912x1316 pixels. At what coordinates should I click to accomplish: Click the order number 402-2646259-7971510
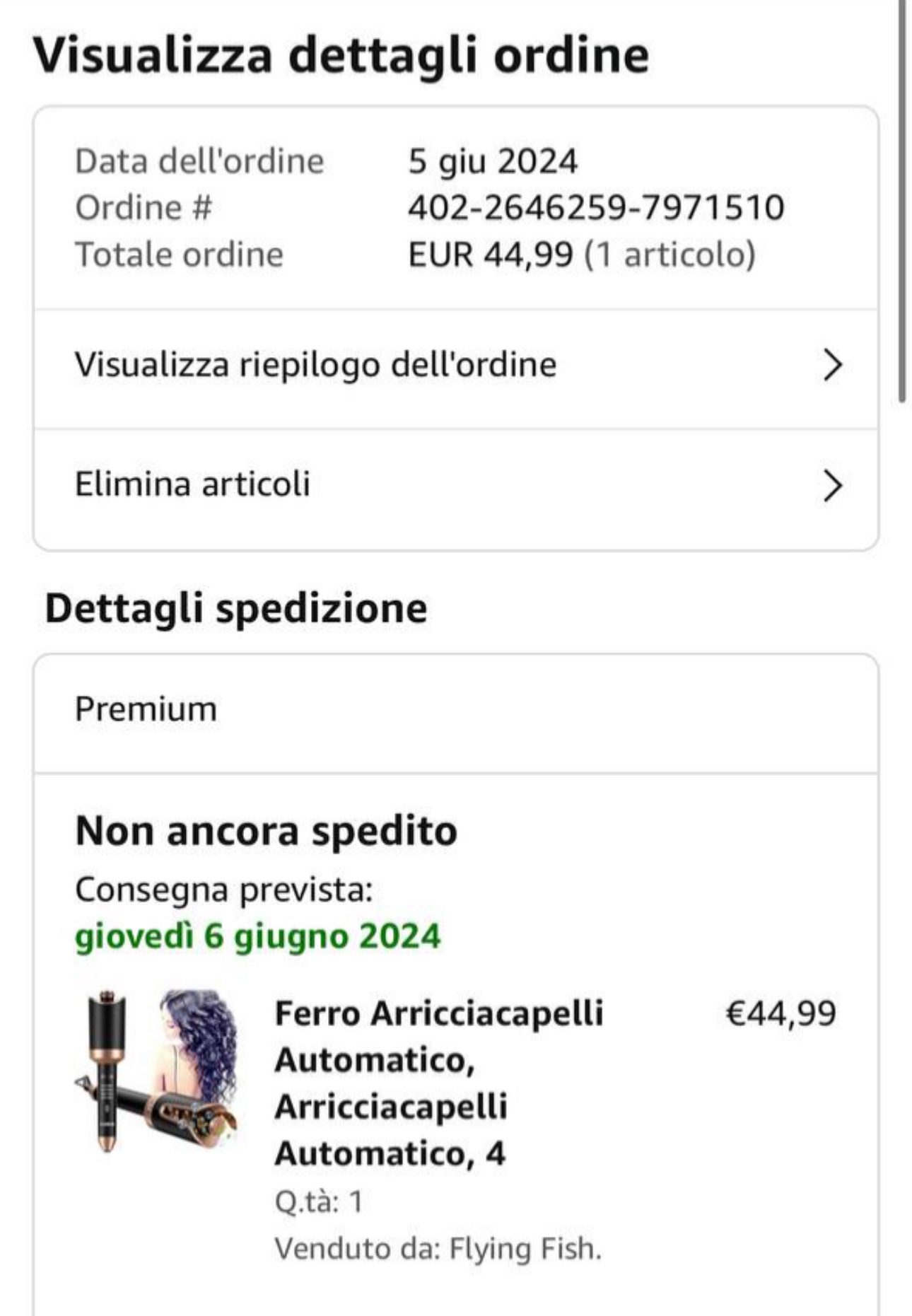pyautogui.click(x=596, y=207)
